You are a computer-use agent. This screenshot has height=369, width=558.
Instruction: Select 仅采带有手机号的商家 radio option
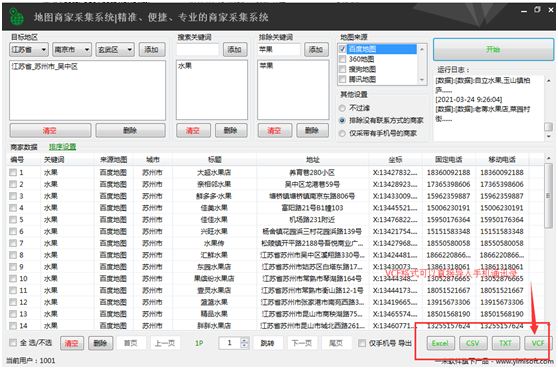pyautogui.click(x=342, y=133)
